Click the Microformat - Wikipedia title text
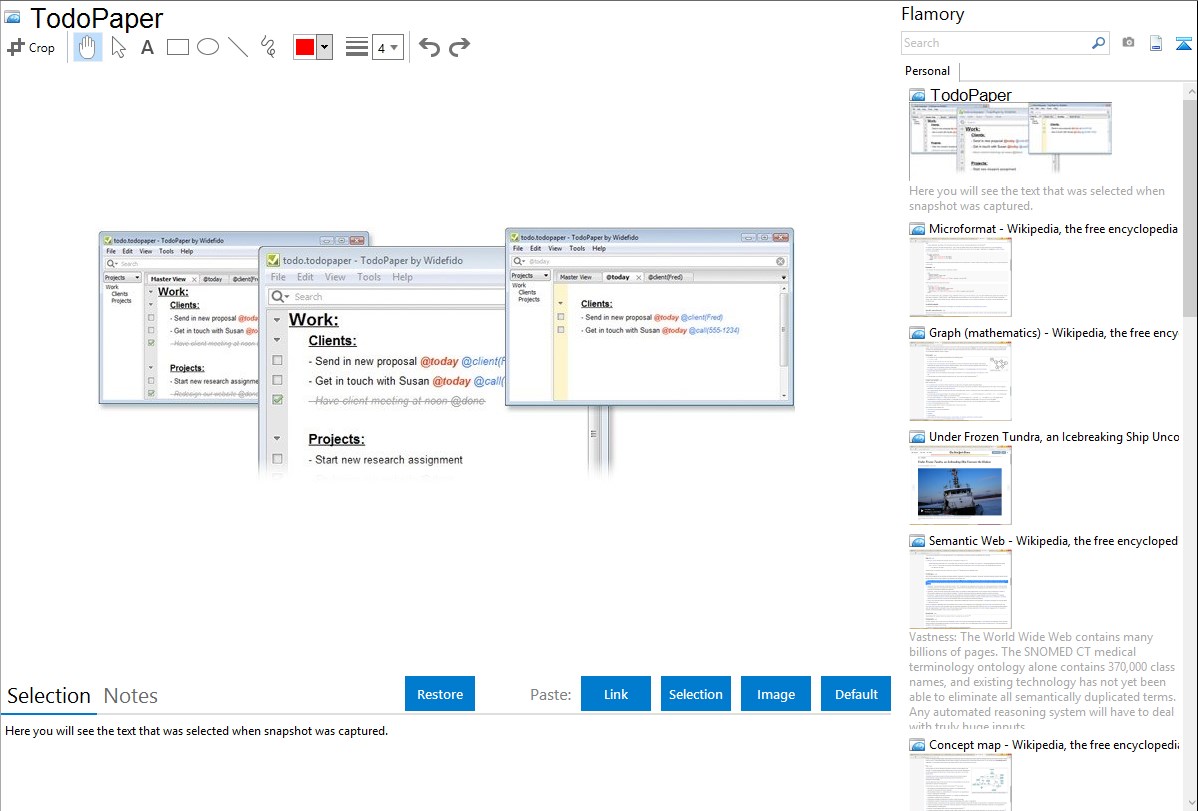Image resolution: width=1198 pixels, height=811 pixels. [1053, 229]
